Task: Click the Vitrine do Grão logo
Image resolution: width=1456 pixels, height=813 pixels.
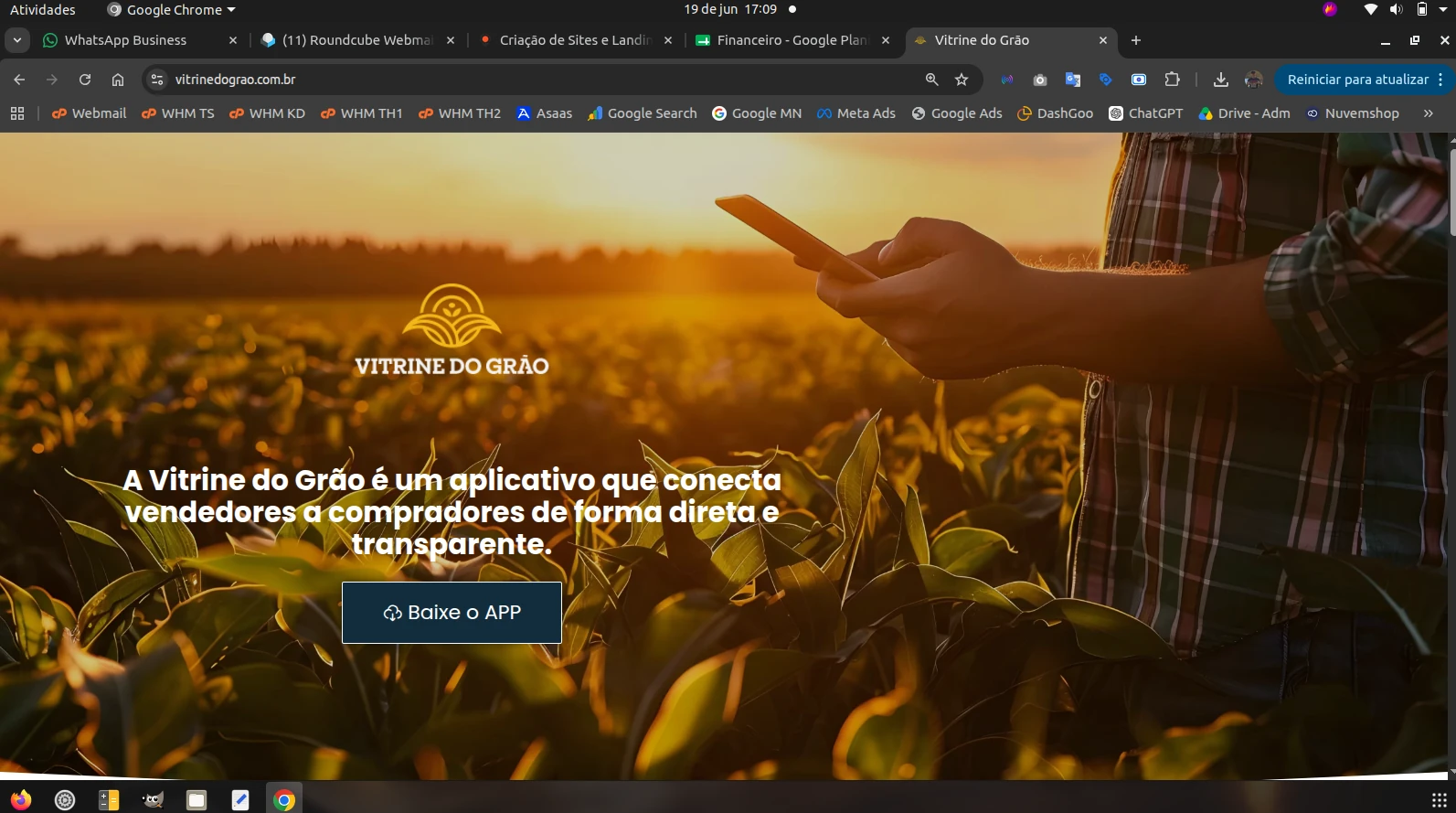Action: 452,330
